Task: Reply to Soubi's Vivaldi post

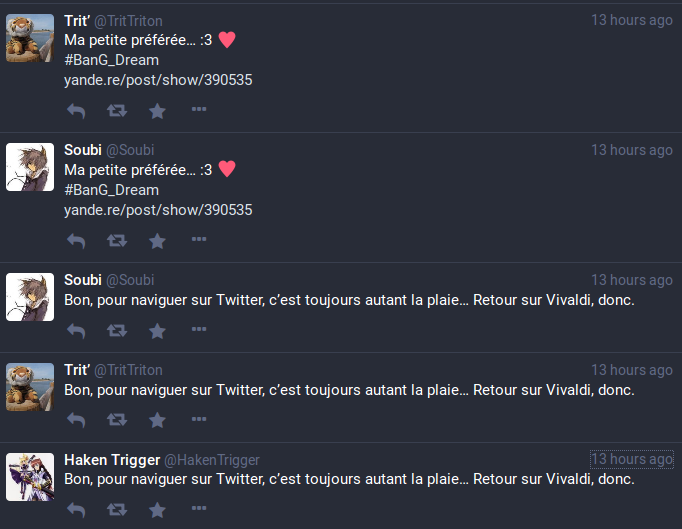Action: click(x=76, y=331)
